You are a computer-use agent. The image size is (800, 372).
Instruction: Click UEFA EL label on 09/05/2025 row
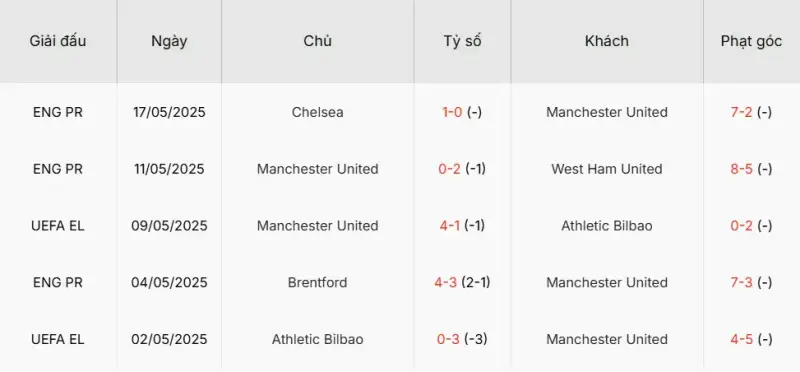(x=58, y=226)
